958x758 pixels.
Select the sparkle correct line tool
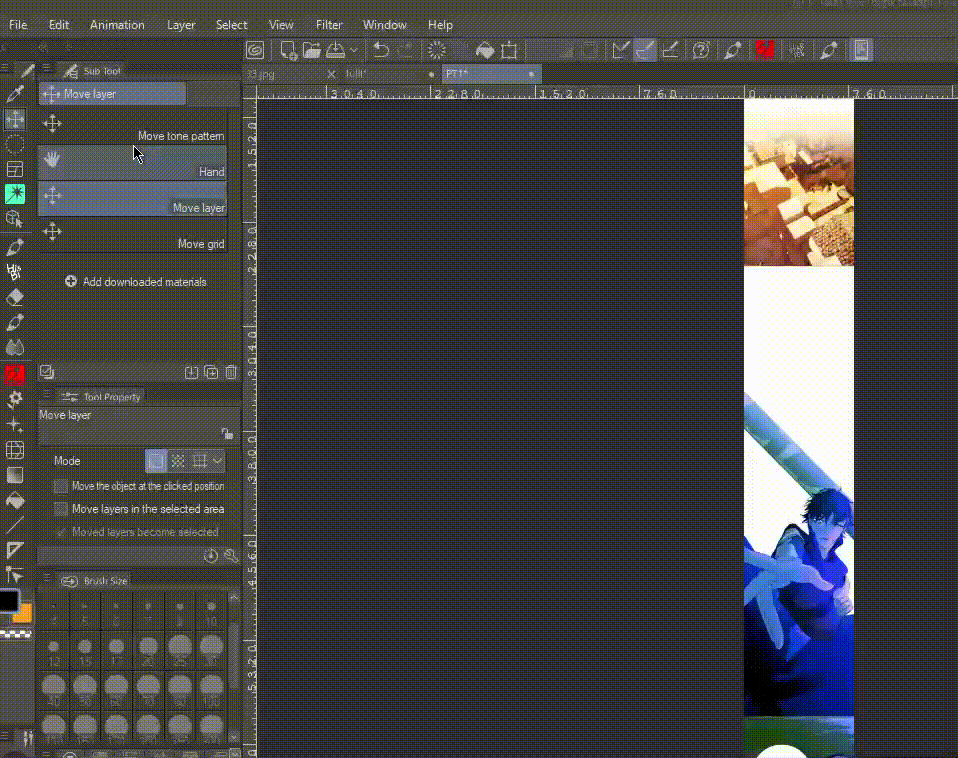[x=15, y=425]
